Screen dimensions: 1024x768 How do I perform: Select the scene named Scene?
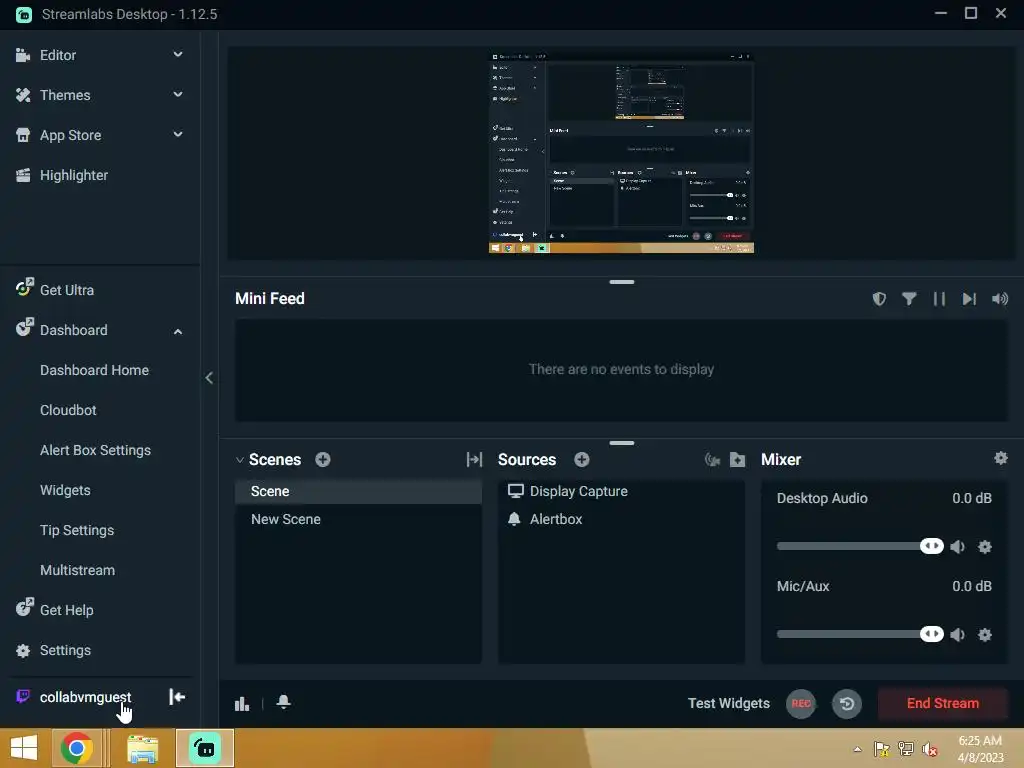(359, 491)
